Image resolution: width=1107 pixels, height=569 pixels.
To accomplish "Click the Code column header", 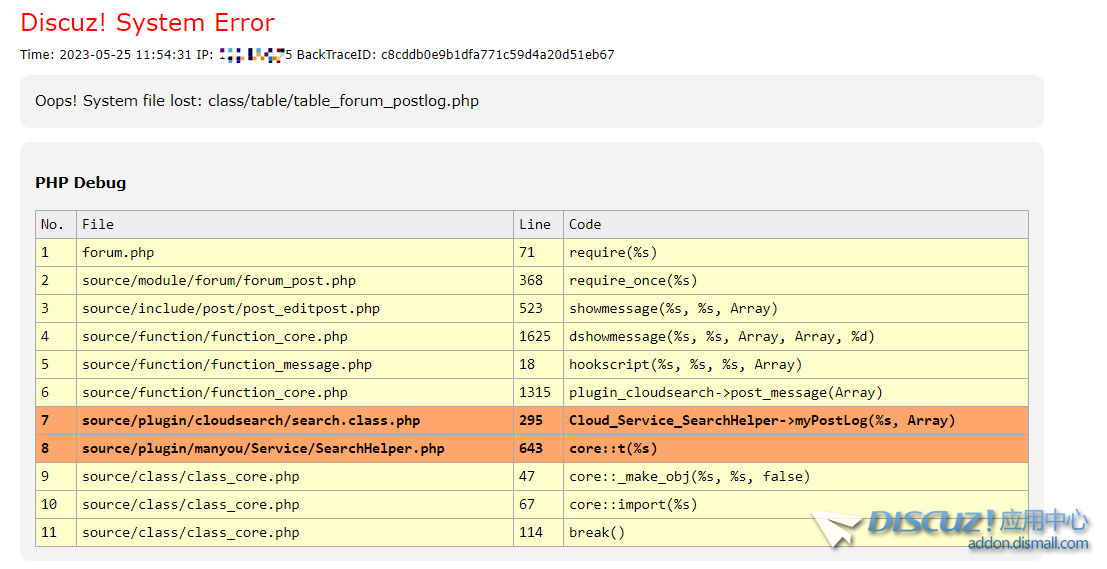I will click(x=585, y=224).
